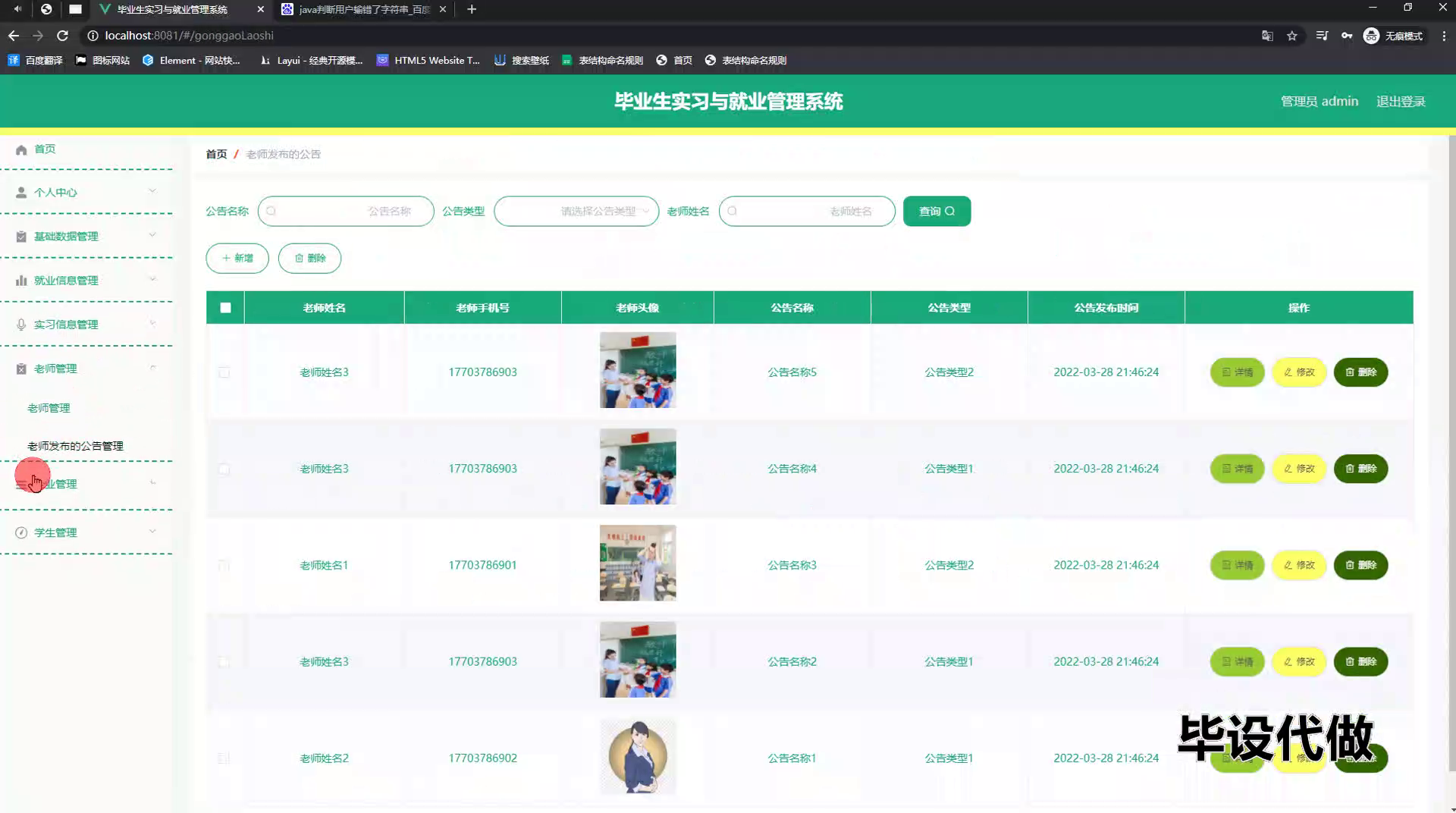The image size is (1456, 813).
Task: Click 管理员 admin in header
Action: click(x=1319, y=102)
